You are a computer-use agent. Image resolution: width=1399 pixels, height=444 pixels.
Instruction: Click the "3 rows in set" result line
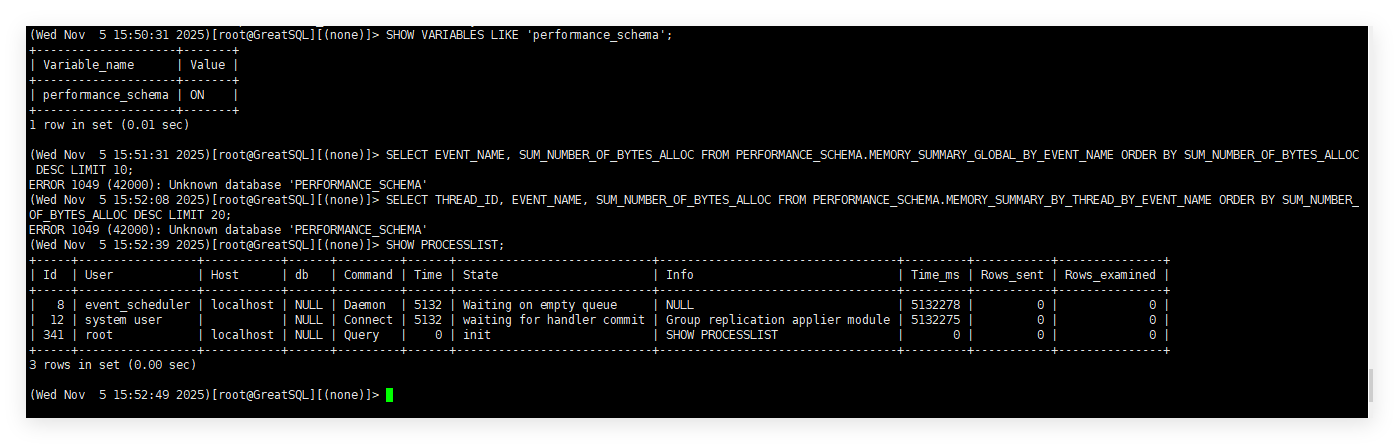pos(113,365)
